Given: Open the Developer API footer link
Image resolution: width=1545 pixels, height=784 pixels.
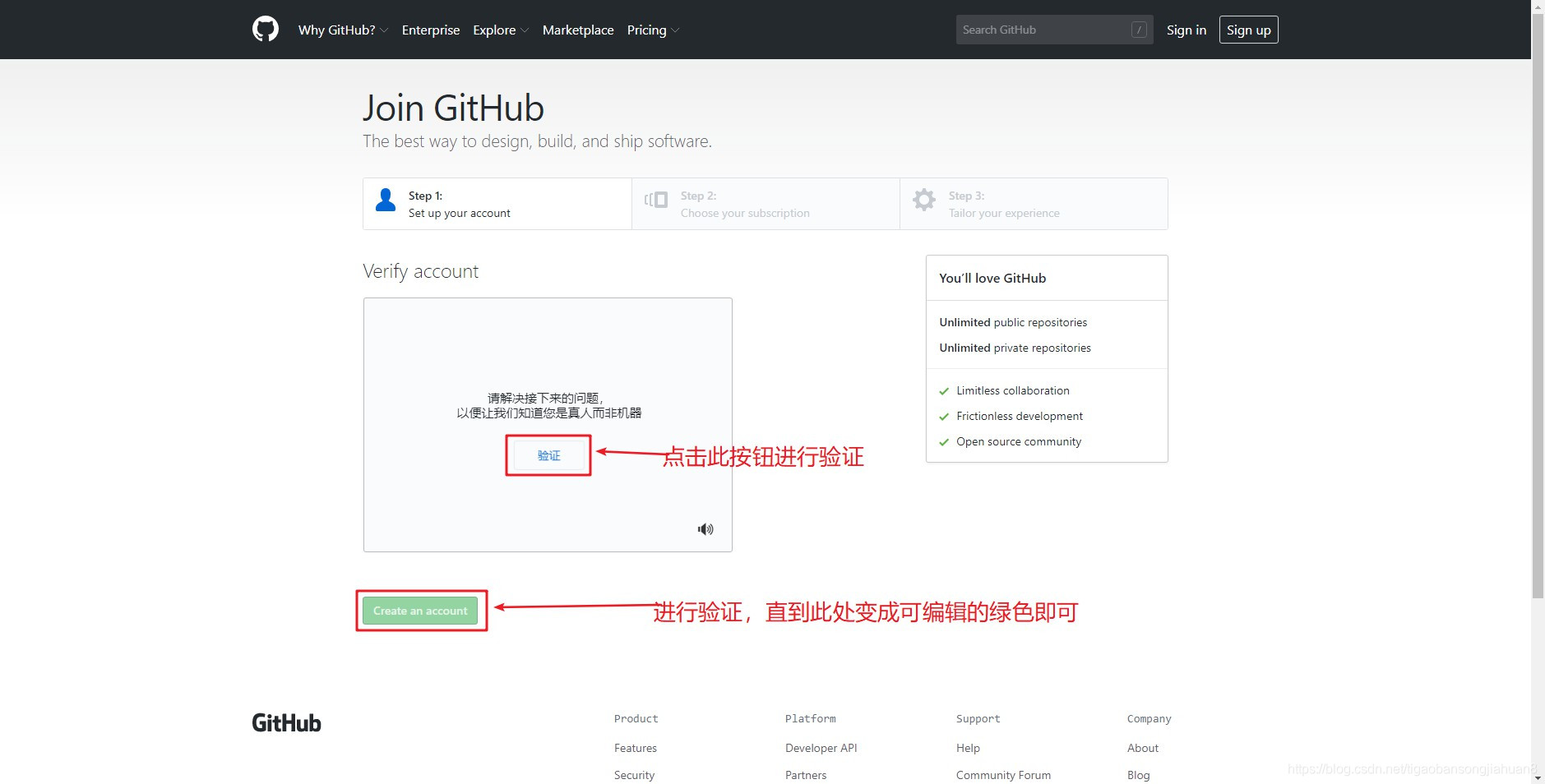Looking at the screenshot, I should (821, 748).
